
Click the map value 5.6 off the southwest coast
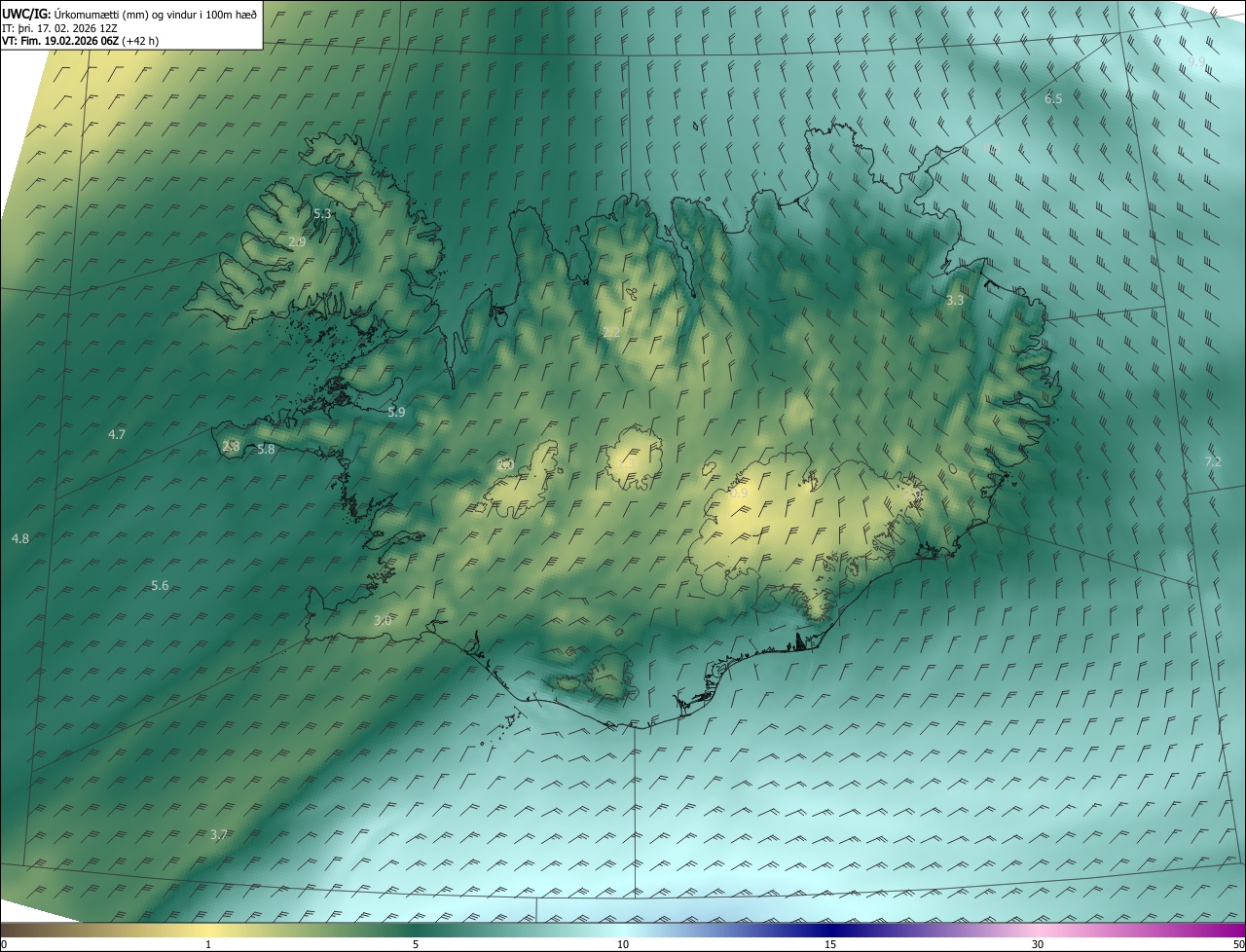click(161, 586)
